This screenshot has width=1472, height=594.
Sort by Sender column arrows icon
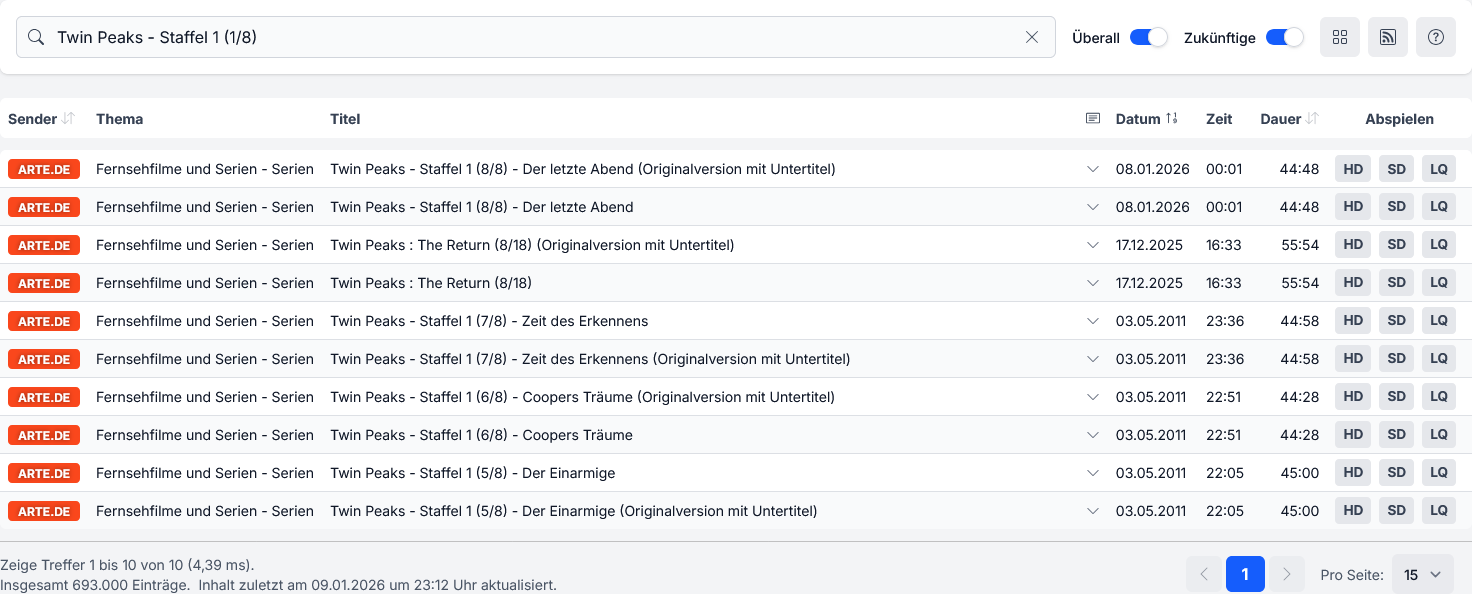point(68,119)
